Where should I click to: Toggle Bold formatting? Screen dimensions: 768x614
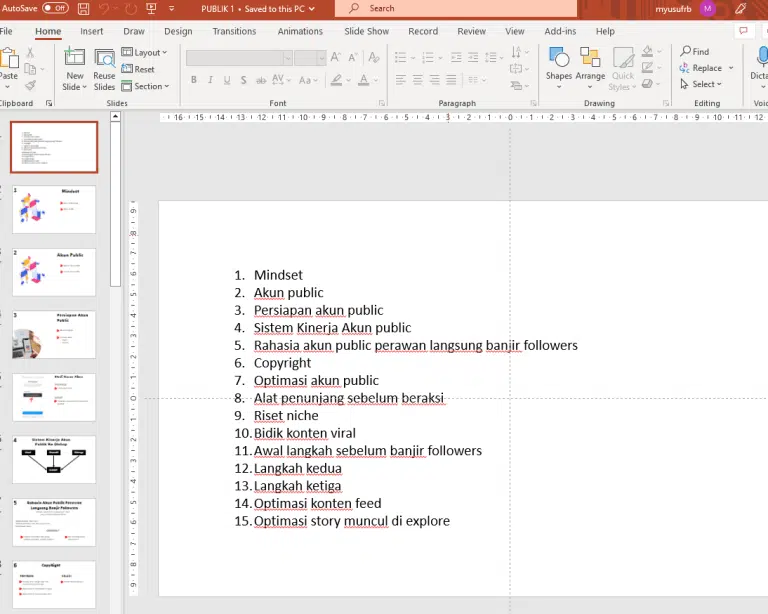point(193,80)
